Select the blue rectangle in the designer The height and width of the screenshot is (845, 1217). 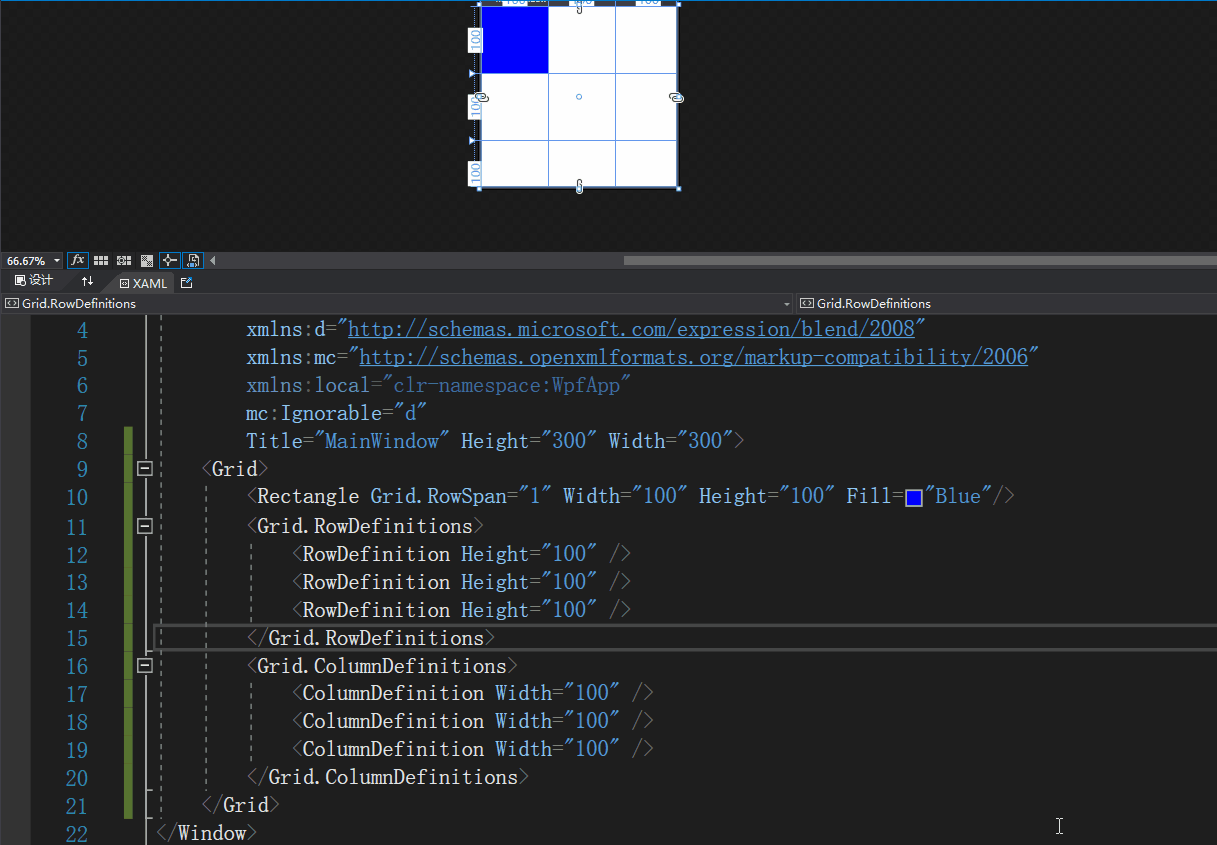pos(514,40)
